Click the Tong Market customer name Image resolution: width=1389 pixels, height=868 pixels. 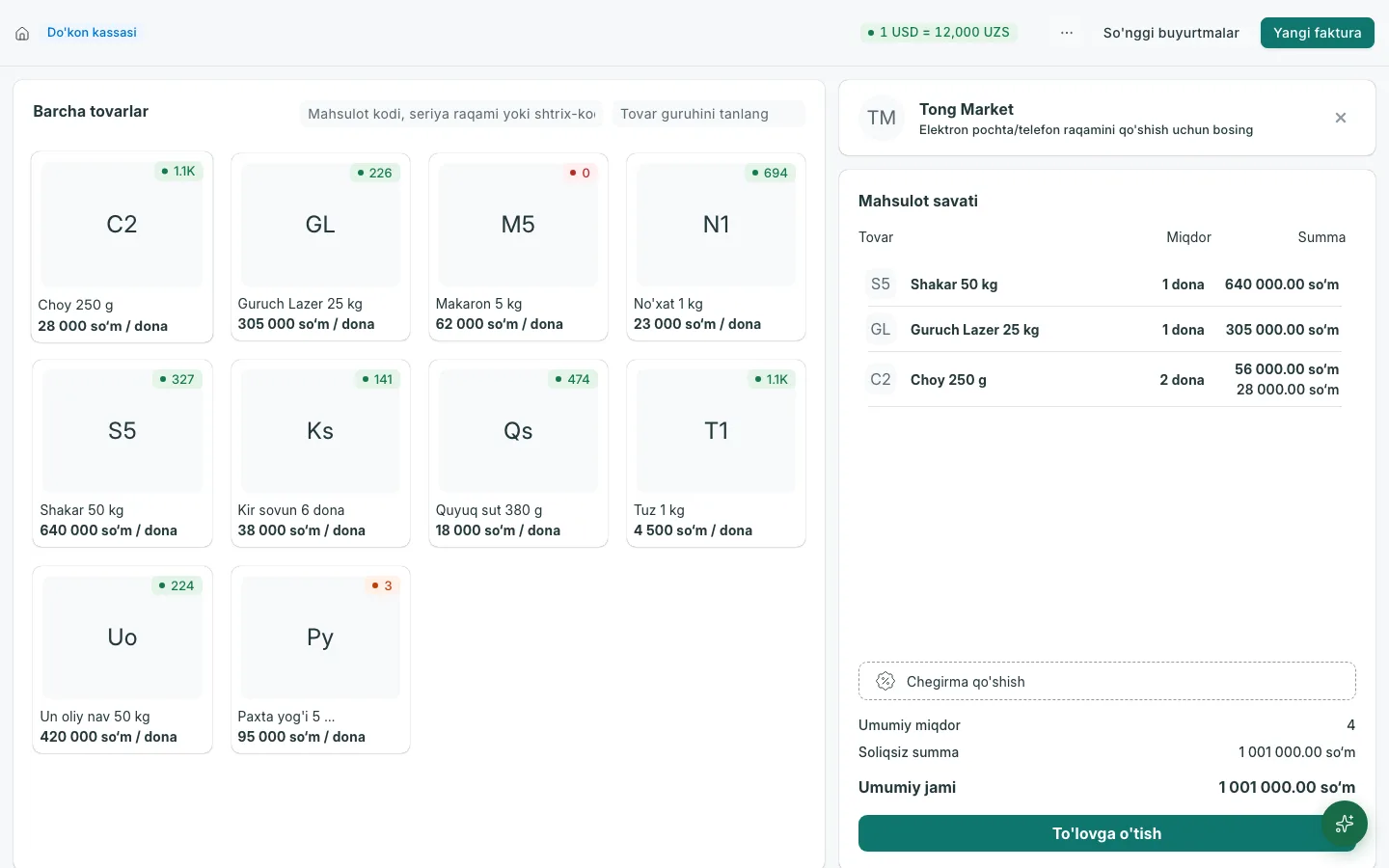967,109
